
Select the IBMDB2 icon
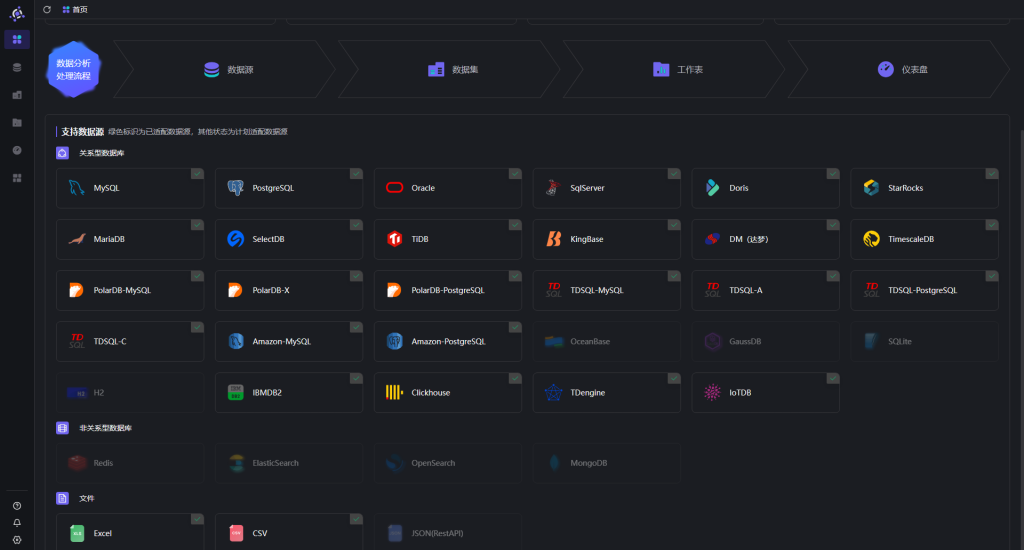(x=236, y=393)
